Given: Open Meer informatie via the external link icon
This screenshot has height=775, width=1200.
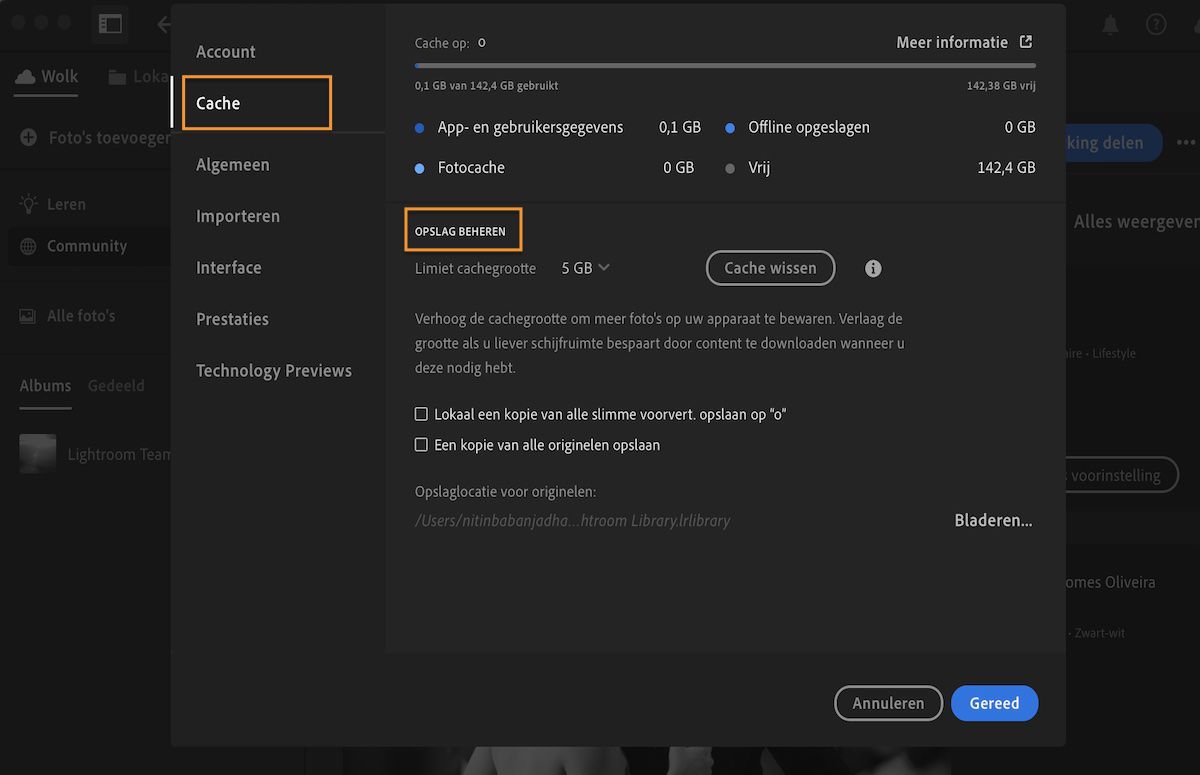Looking at the screenshot, I should click(x=1026, y=42).
